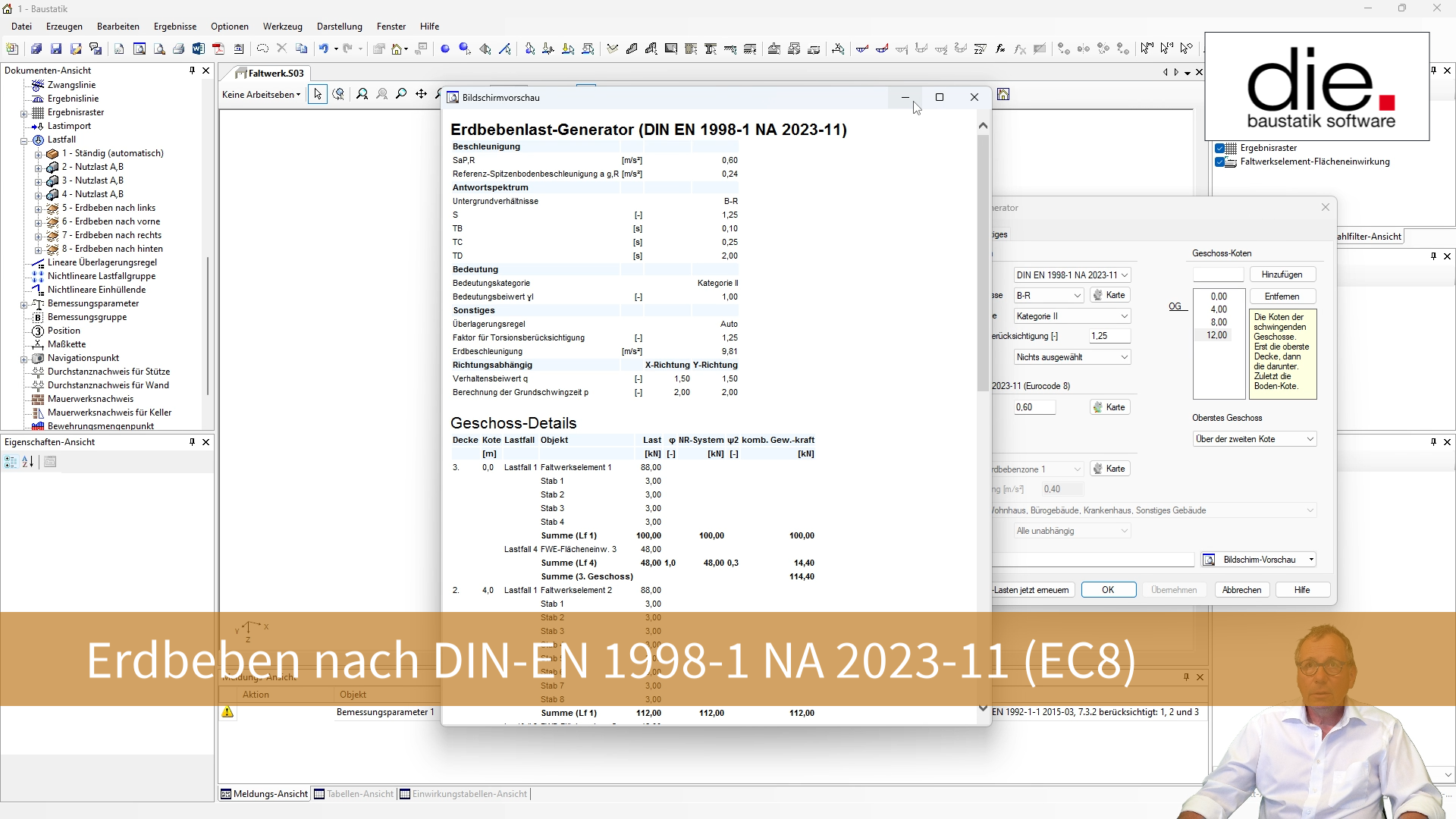
Task: Click the house icon right of preview window
Action: point(1003,95)
